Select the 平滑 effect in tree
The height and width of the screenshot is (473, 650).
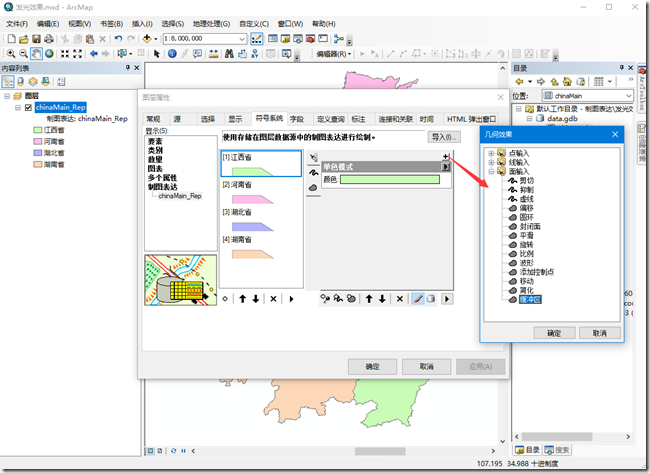(526, 235)
